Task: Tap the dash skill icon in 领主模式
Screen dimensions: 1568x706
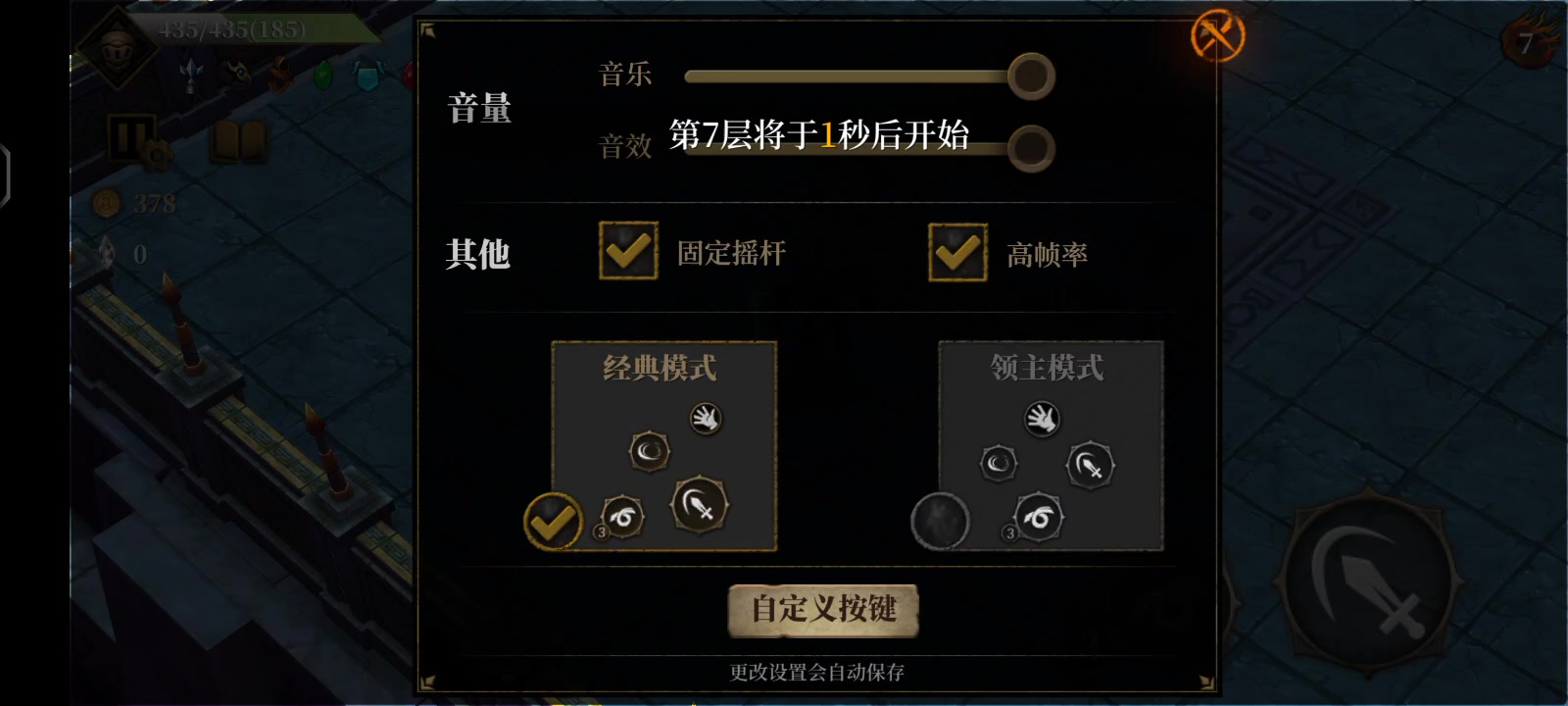Action: click(x=1039, y=517)
